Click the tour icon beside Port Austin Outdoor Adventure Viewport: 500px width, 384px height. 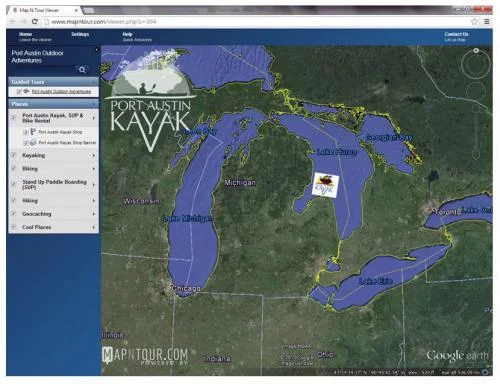(26, 91)
